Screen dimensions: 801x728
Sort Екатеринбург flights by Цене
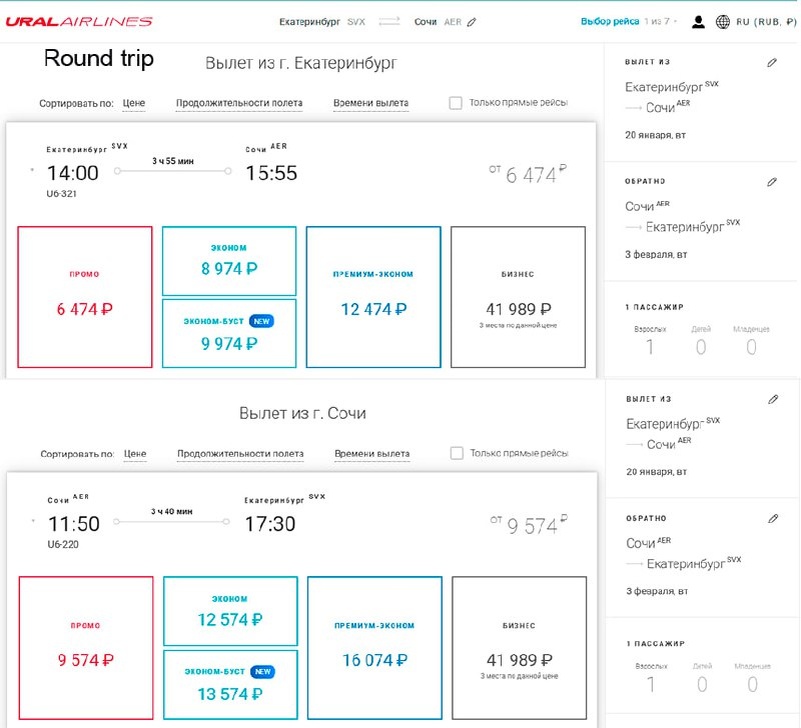[x=134, y=103]
